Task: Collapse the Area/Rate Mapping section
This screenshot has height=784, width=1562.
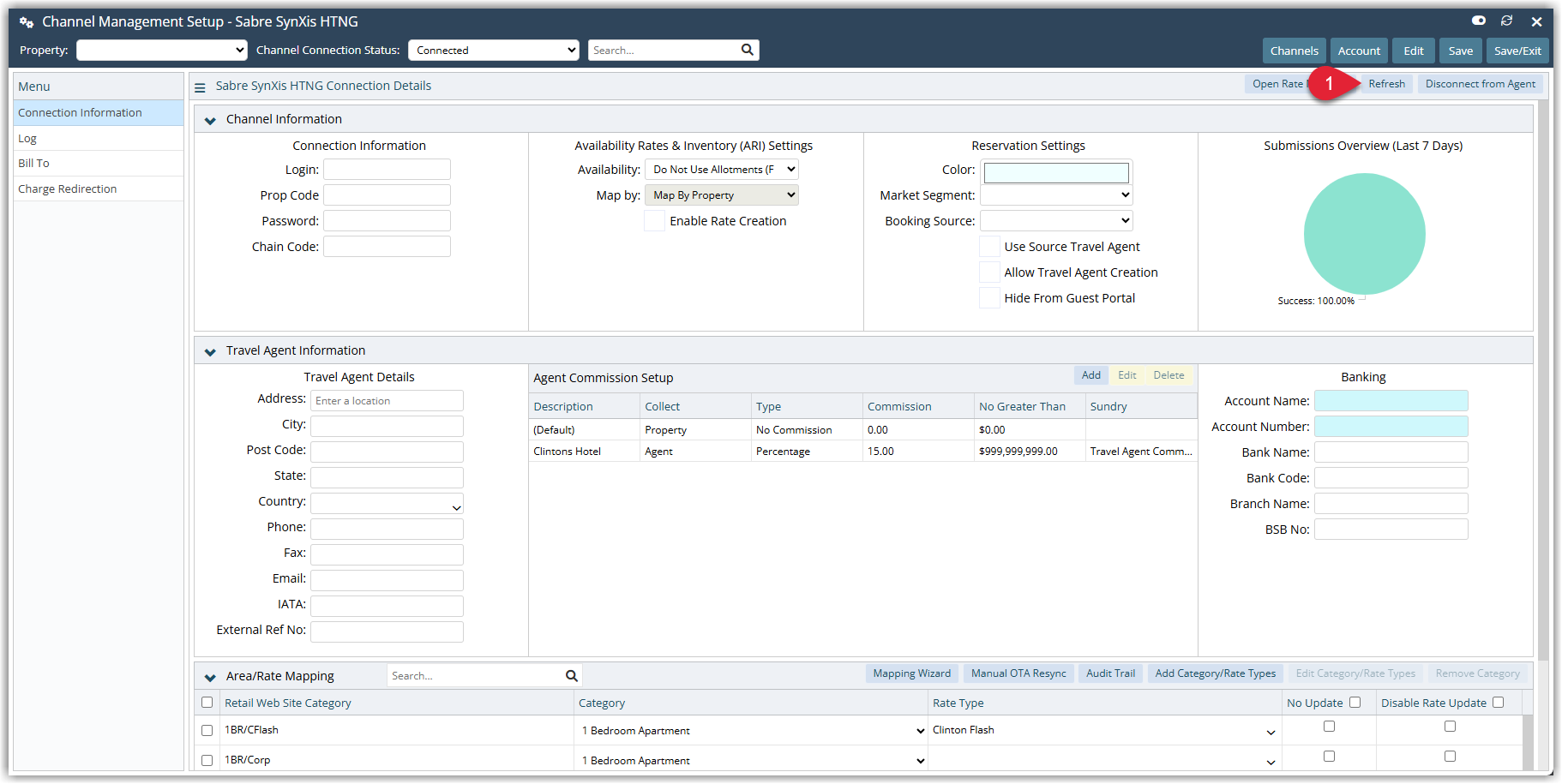Action: click(210, 677)
